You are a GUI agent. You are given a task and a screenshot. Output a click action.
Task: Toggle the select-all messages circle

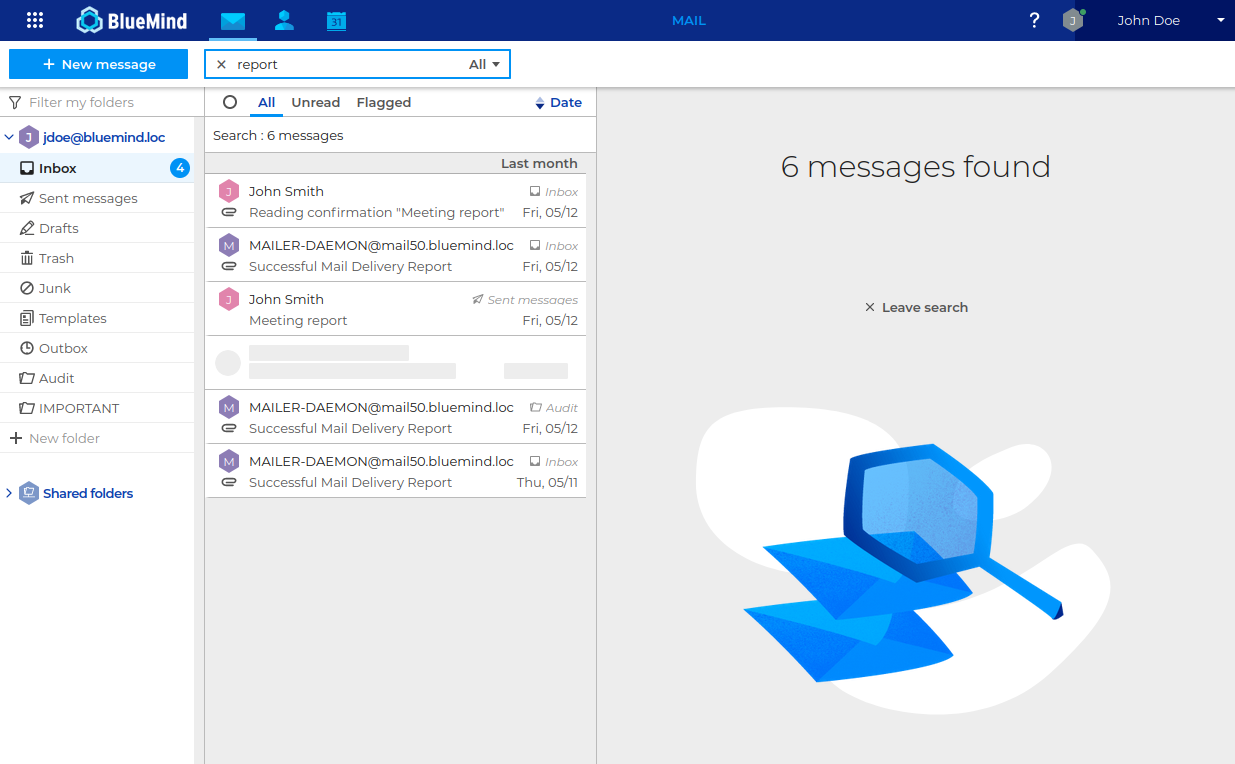[230, 102]
